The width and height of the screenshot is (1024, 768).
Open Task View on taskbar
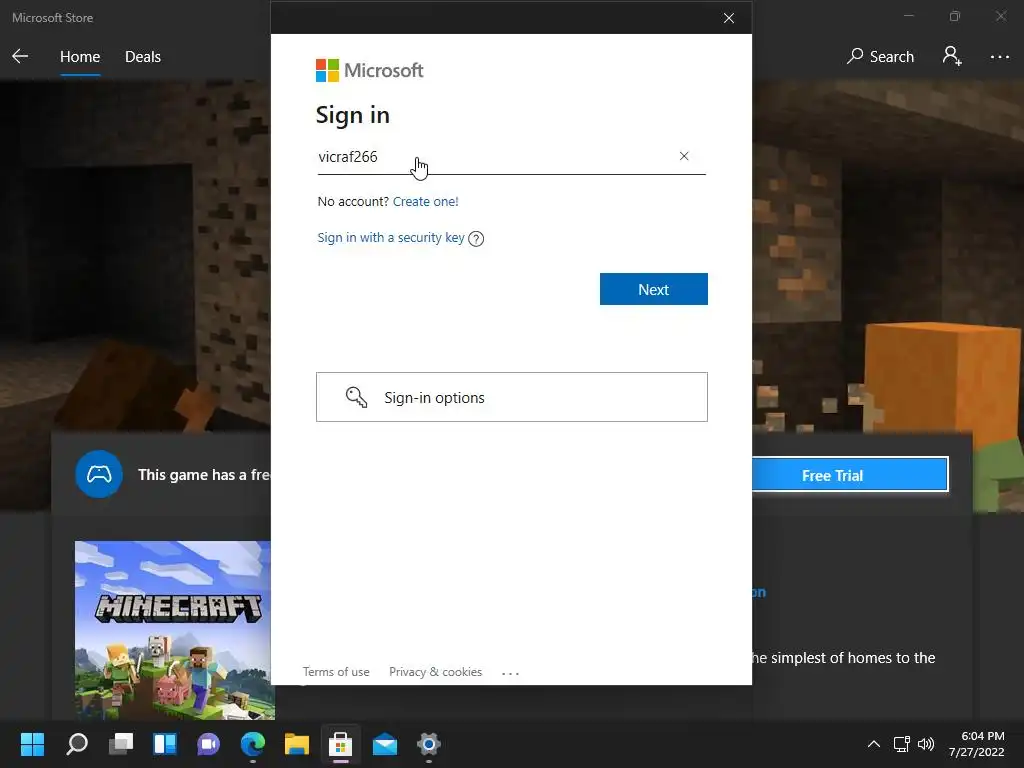(121, 744)
